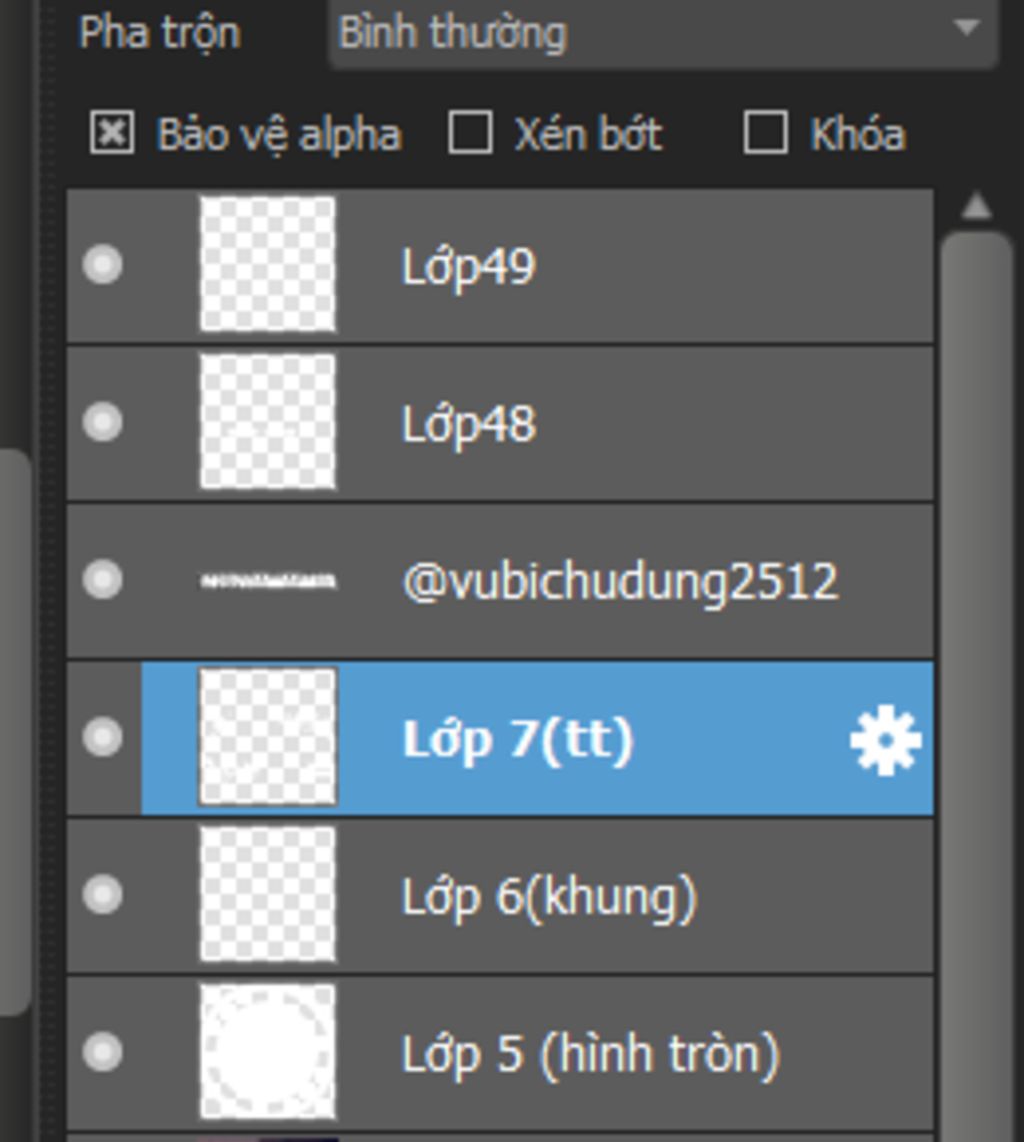Open settings gear of Lớp 7(tt) layer
Image resolution: width=1024 pixels, height=1142 pixels.
point(885,739)
